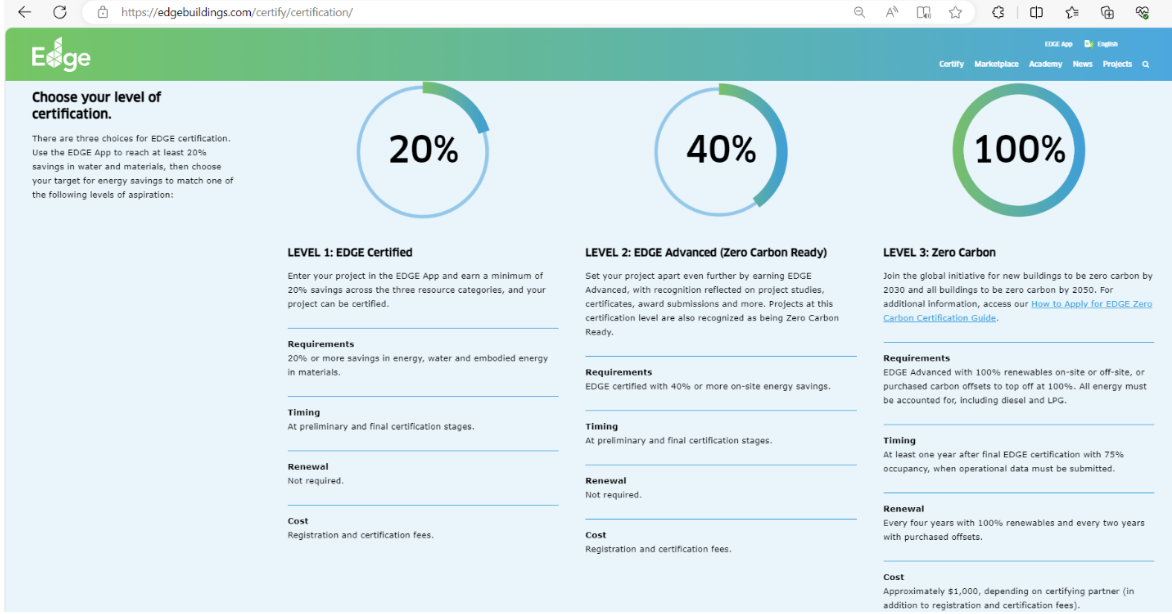
Task: Open the Academy navigation item
Action: click(x=1045, y=64)
